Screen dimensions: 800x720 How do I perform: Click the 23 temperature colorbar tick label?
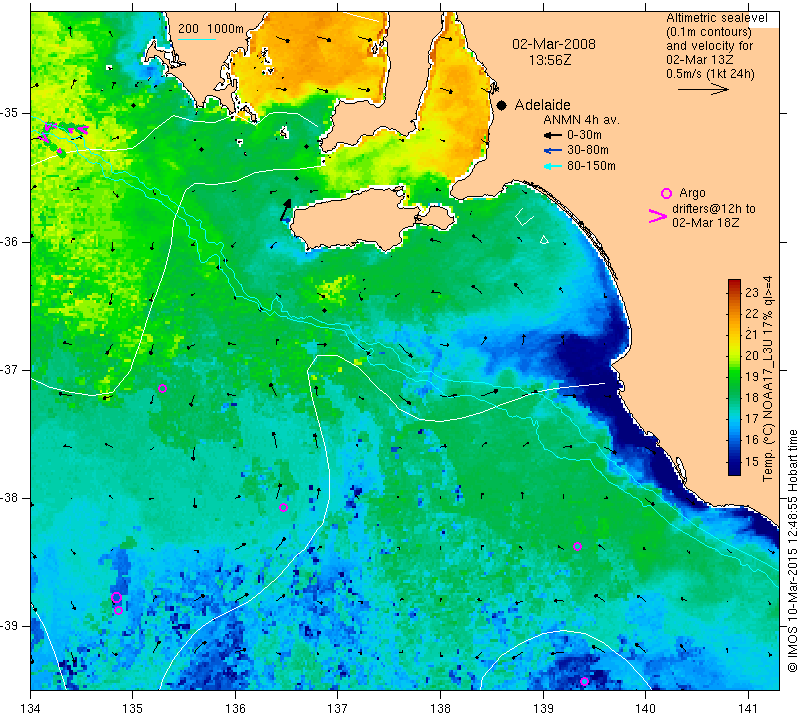(752, 292)
